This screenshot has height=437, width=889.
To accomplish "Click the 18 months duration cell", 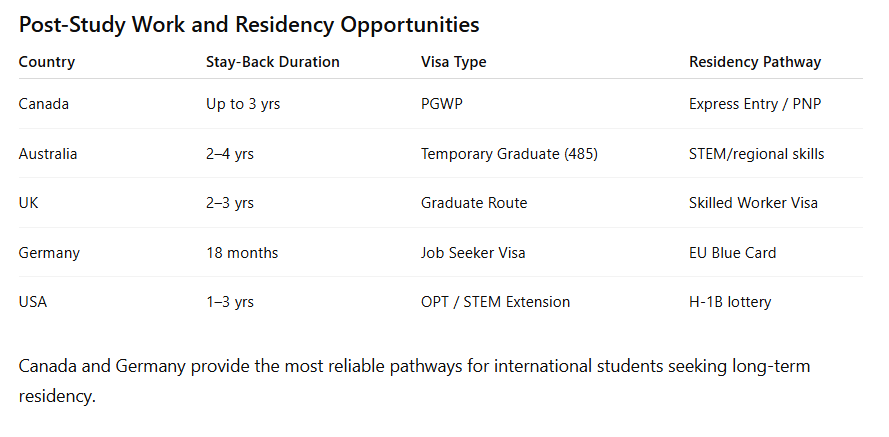I will pos(242,252).
